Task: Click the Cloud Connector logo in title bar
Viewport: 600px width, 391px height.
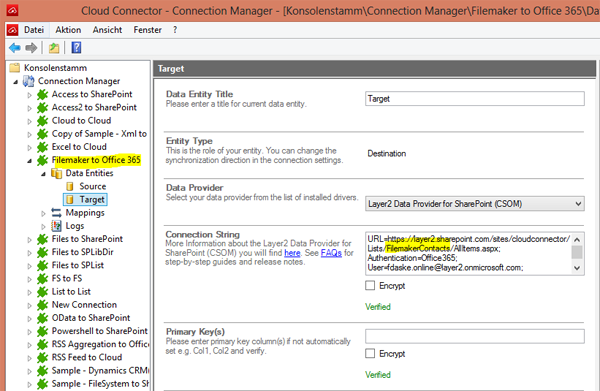Action: [x=12, y=10]
